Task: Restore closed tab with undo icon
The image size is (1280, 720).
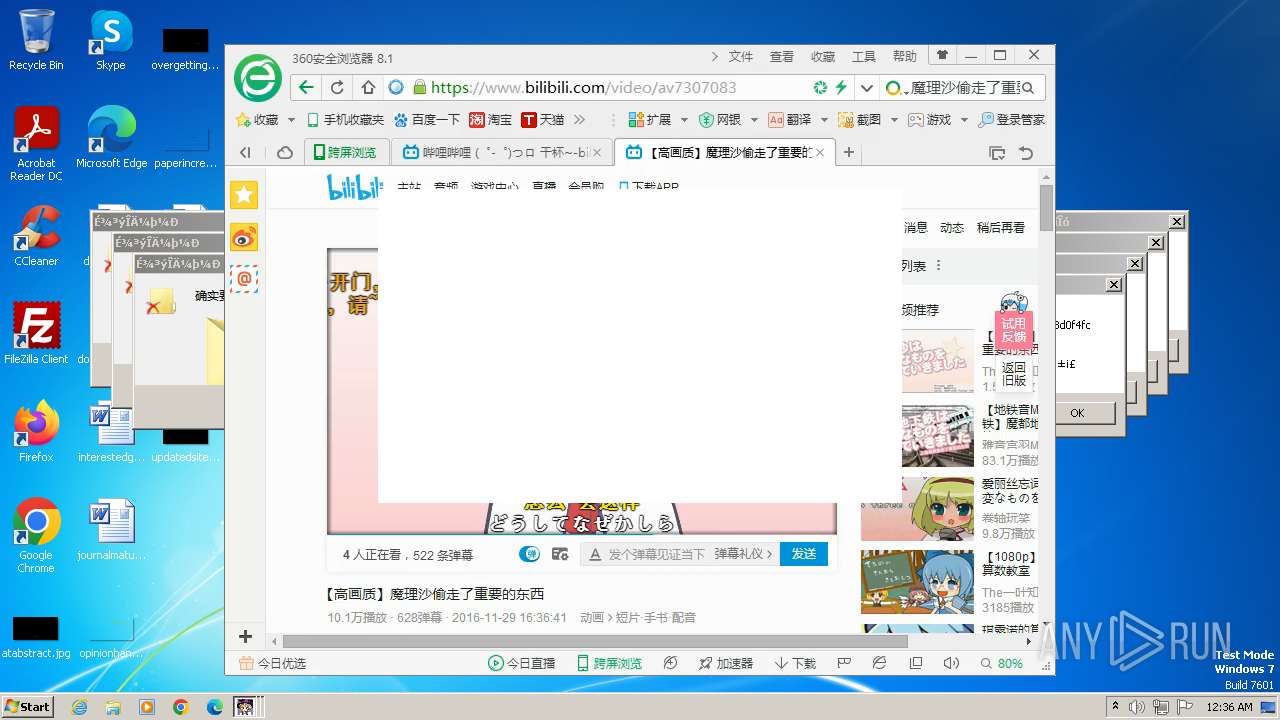Action: (x=1026, y=152)
